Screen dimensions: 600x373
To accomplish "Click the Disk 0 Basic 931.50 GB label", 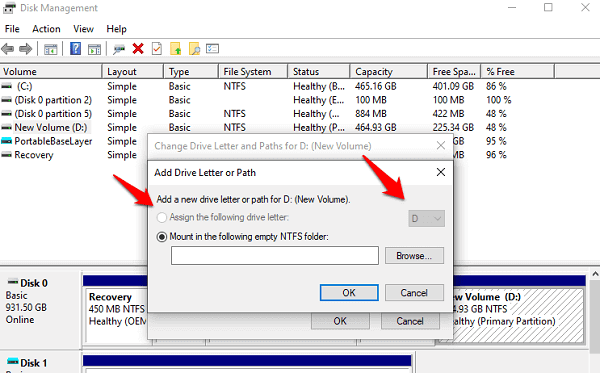I will click(x=26, y=301).
